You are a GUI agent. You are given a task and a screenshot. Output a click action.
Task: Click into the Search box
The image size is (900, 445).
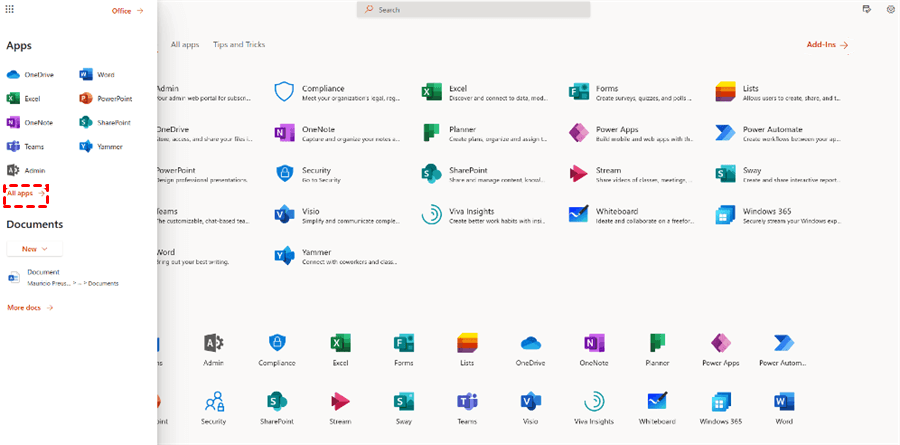pos(474,10)
